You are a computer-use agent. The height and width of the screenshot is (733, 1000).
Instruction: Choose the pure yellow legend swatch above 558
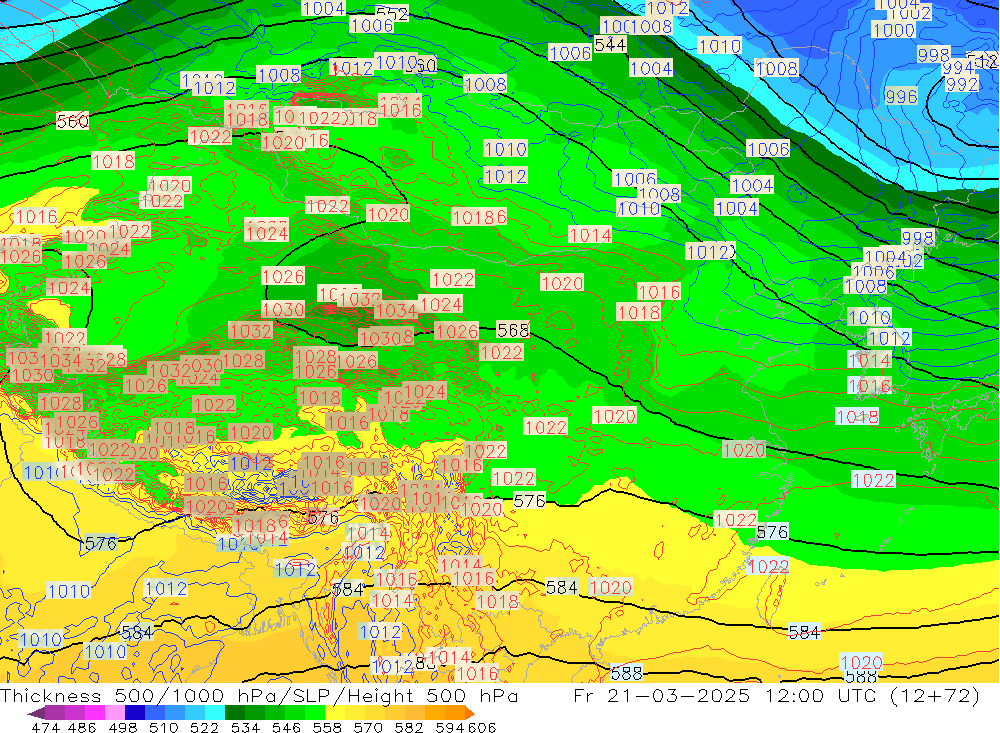pyautogui.click(x=335, y=713)
